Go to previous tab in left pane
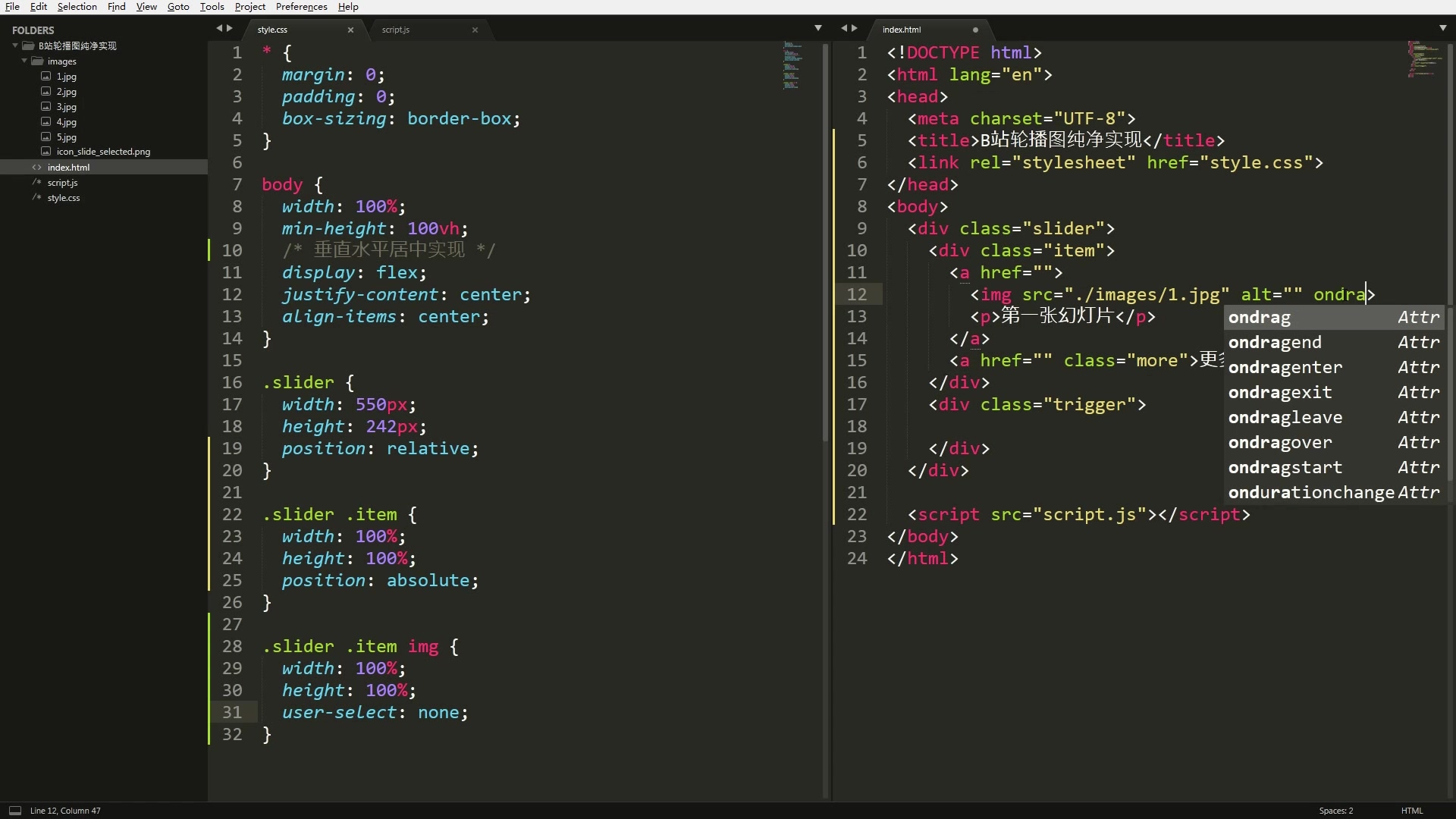 [219, 28]
